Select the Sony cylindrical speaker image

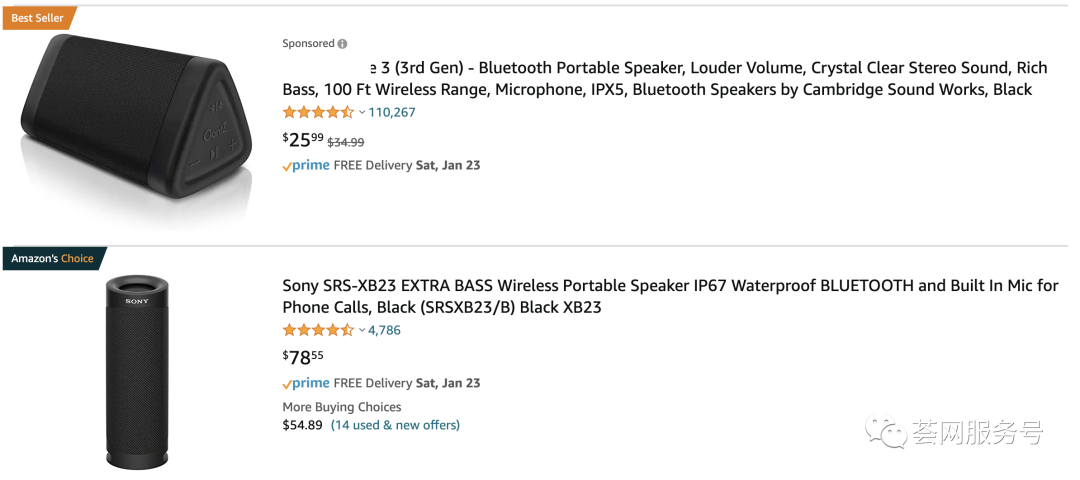coord(138,365)
